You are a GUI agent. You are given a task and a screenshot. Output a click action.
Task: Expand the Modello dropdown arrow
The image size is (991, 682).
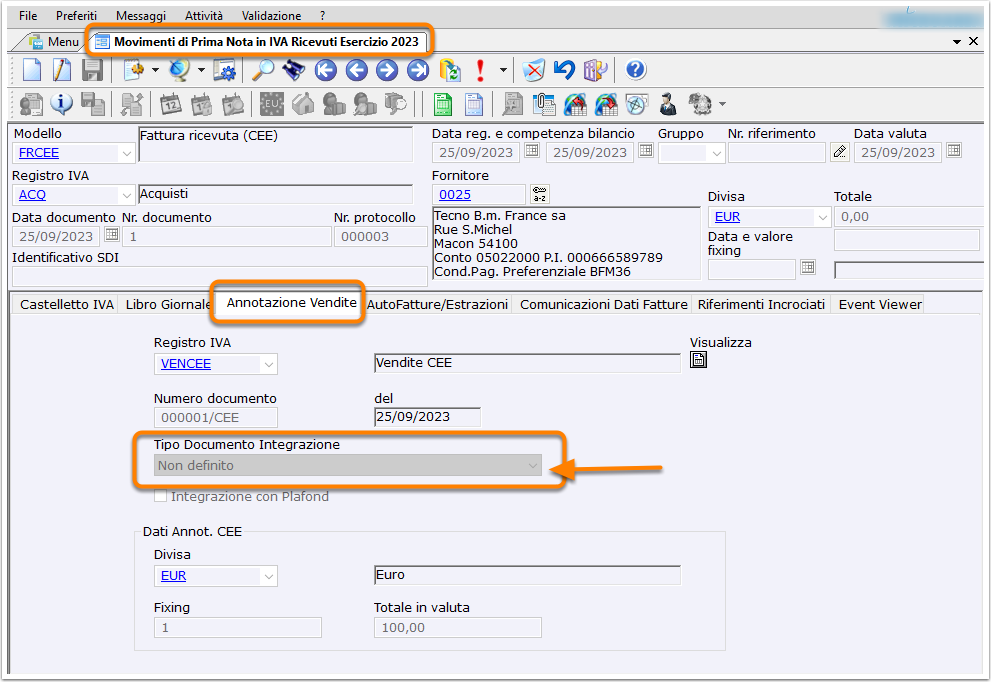point(126,154)
